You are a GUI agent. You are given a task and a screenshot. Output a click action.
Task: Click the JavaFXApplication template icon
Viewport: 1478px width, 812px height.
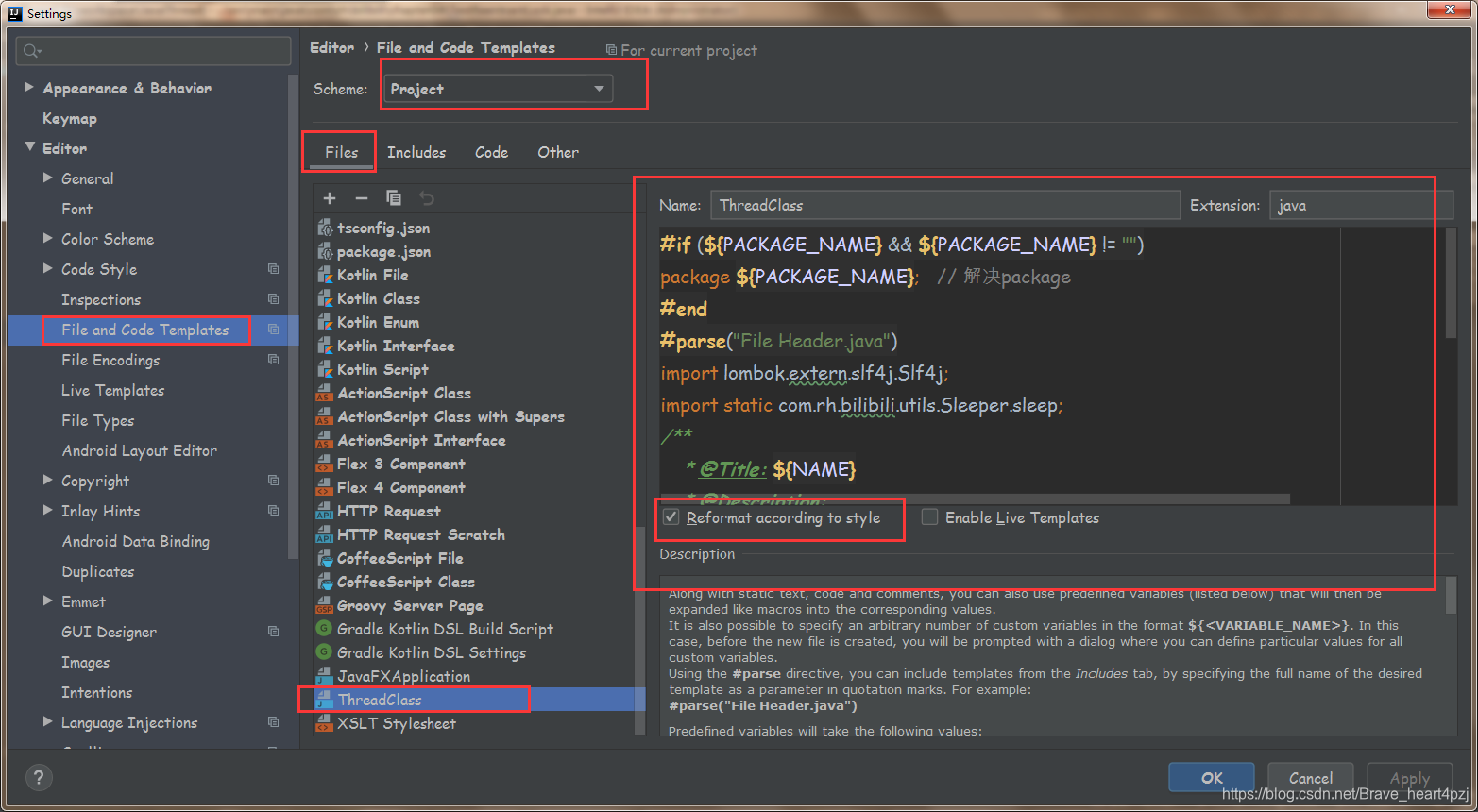[325, 677]
